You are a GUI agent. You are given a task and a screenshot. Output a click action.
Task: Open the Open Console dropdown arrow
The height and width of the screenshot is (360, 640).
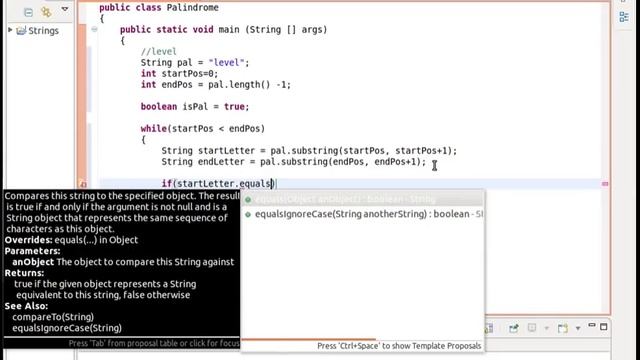click(578, 328)
